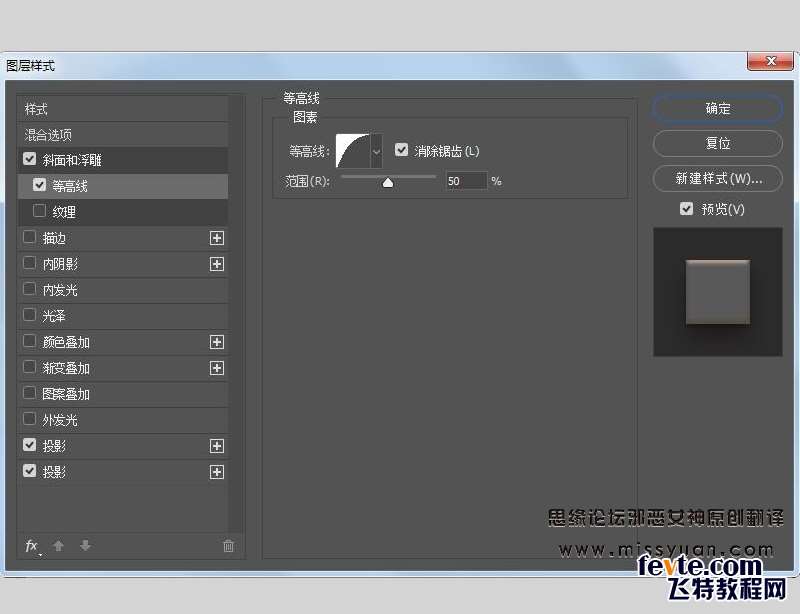Click the 确定 button
Screen dimensions: 800x614
(717, 108)
